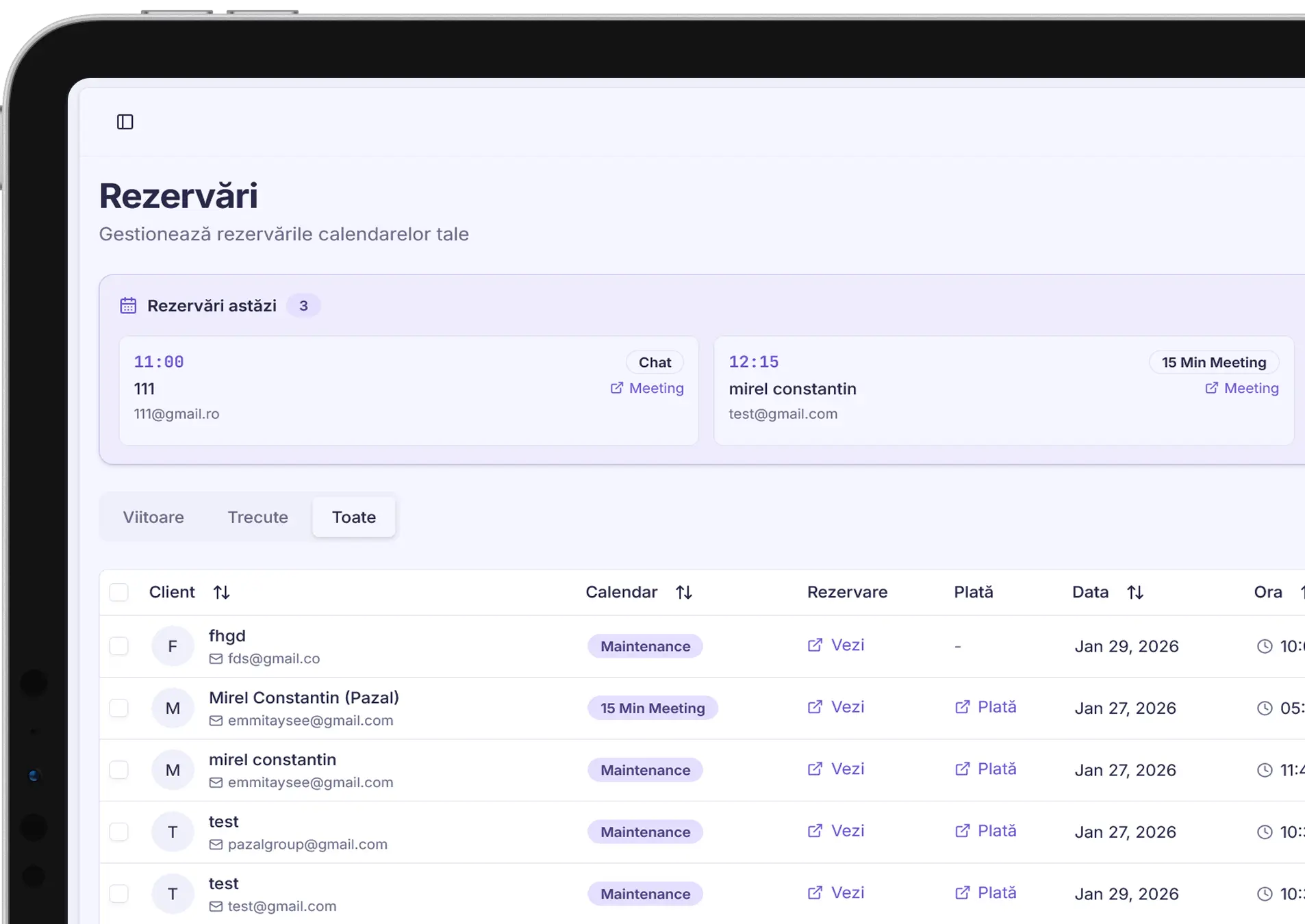1305x924 pixels.
Task: Click the Rezervări page title
Action: coord(179,196)
